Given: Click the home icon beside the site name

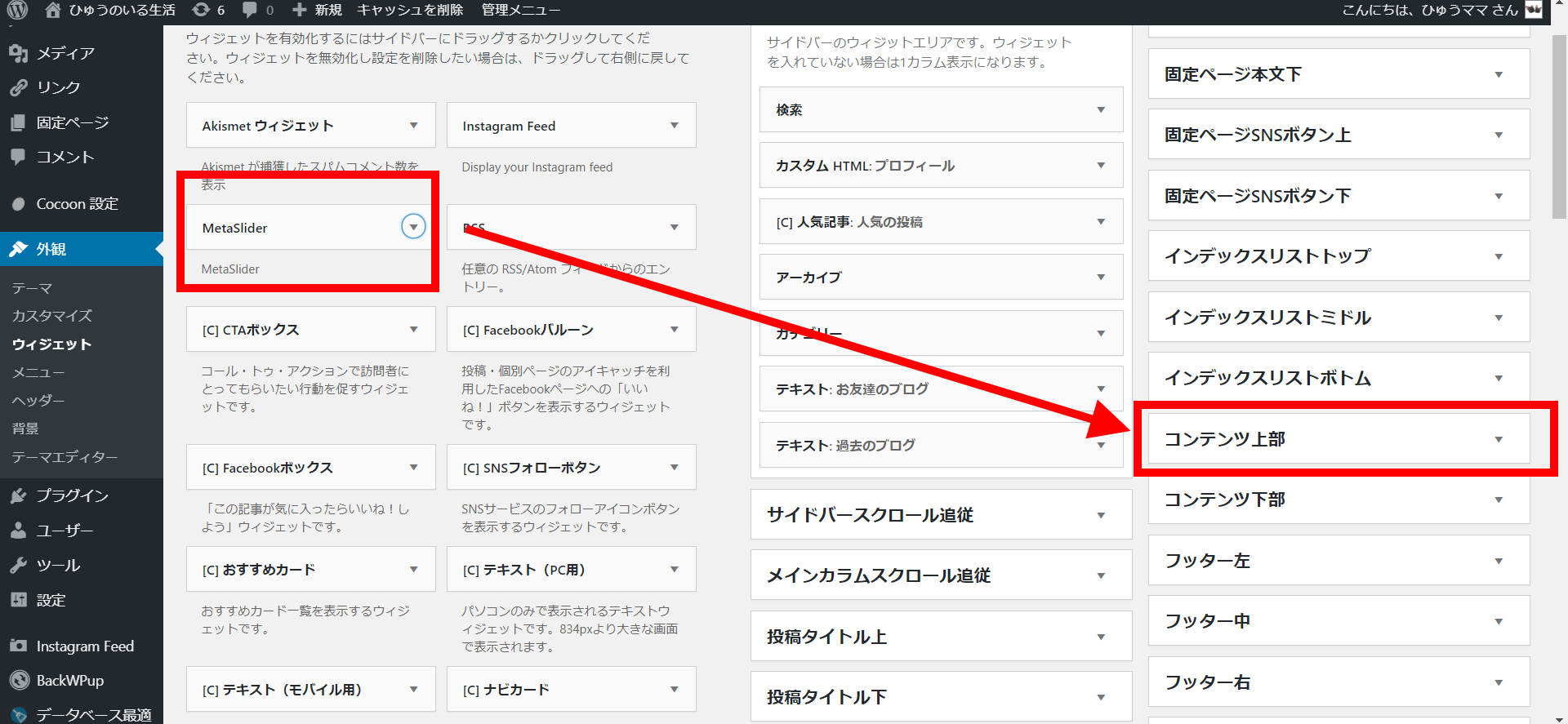Looking at the screenshot, I should (x=53, y=10).
